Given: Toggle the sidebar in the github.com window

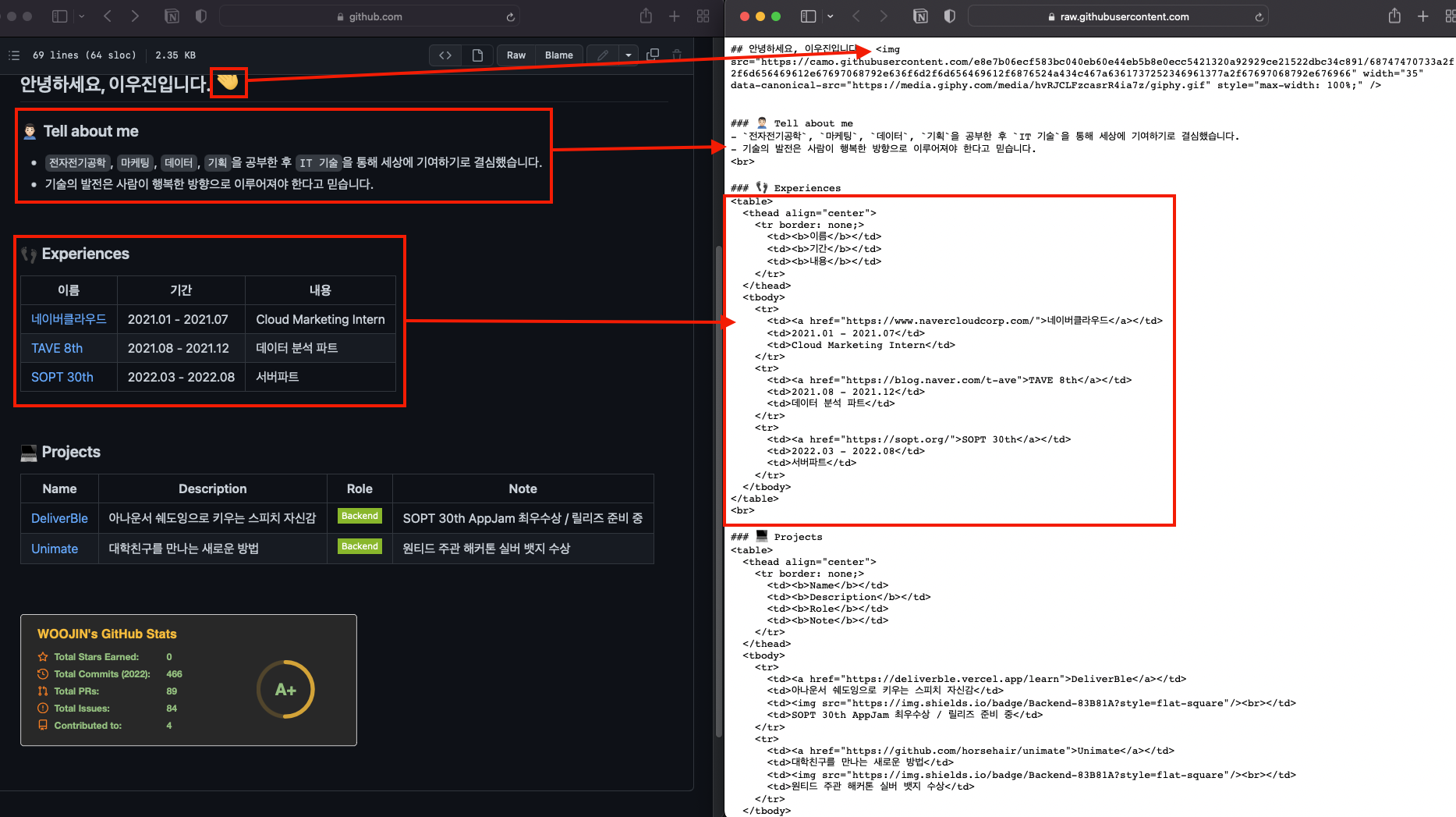Looking at the screenshot, I should (x=59, y=16).
